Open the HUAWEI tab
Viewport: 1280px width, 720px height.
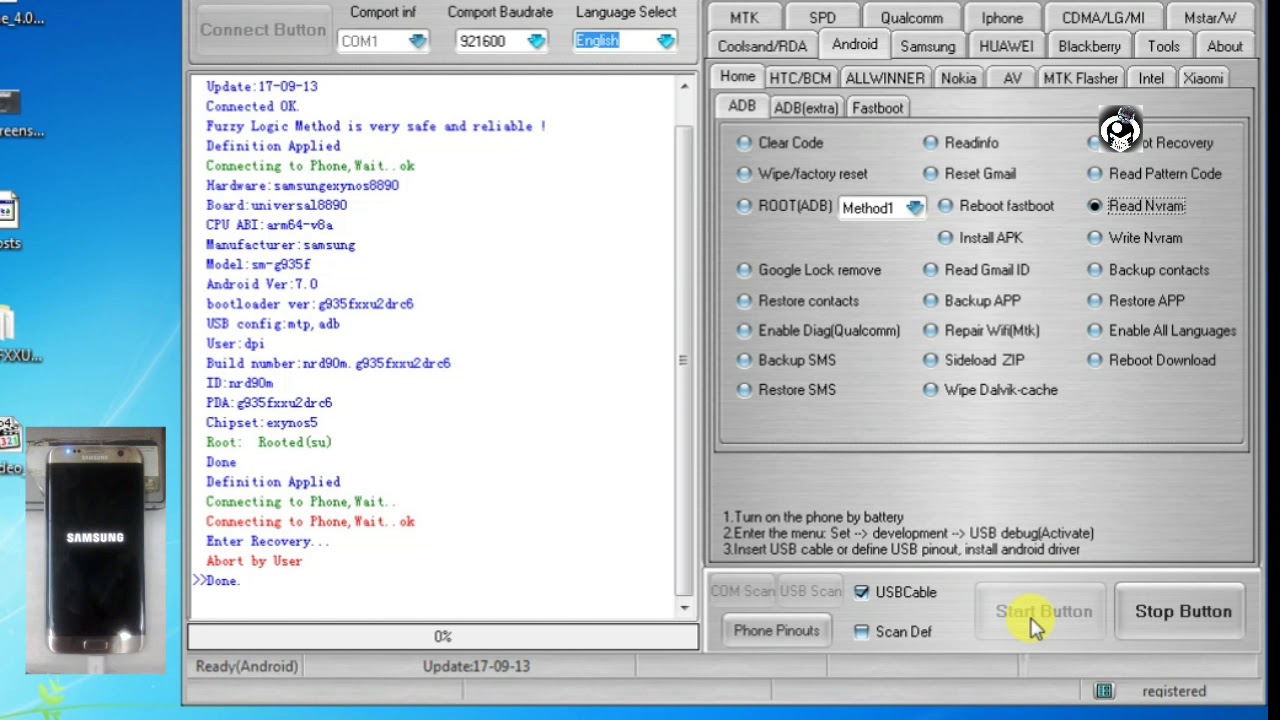1007,46
